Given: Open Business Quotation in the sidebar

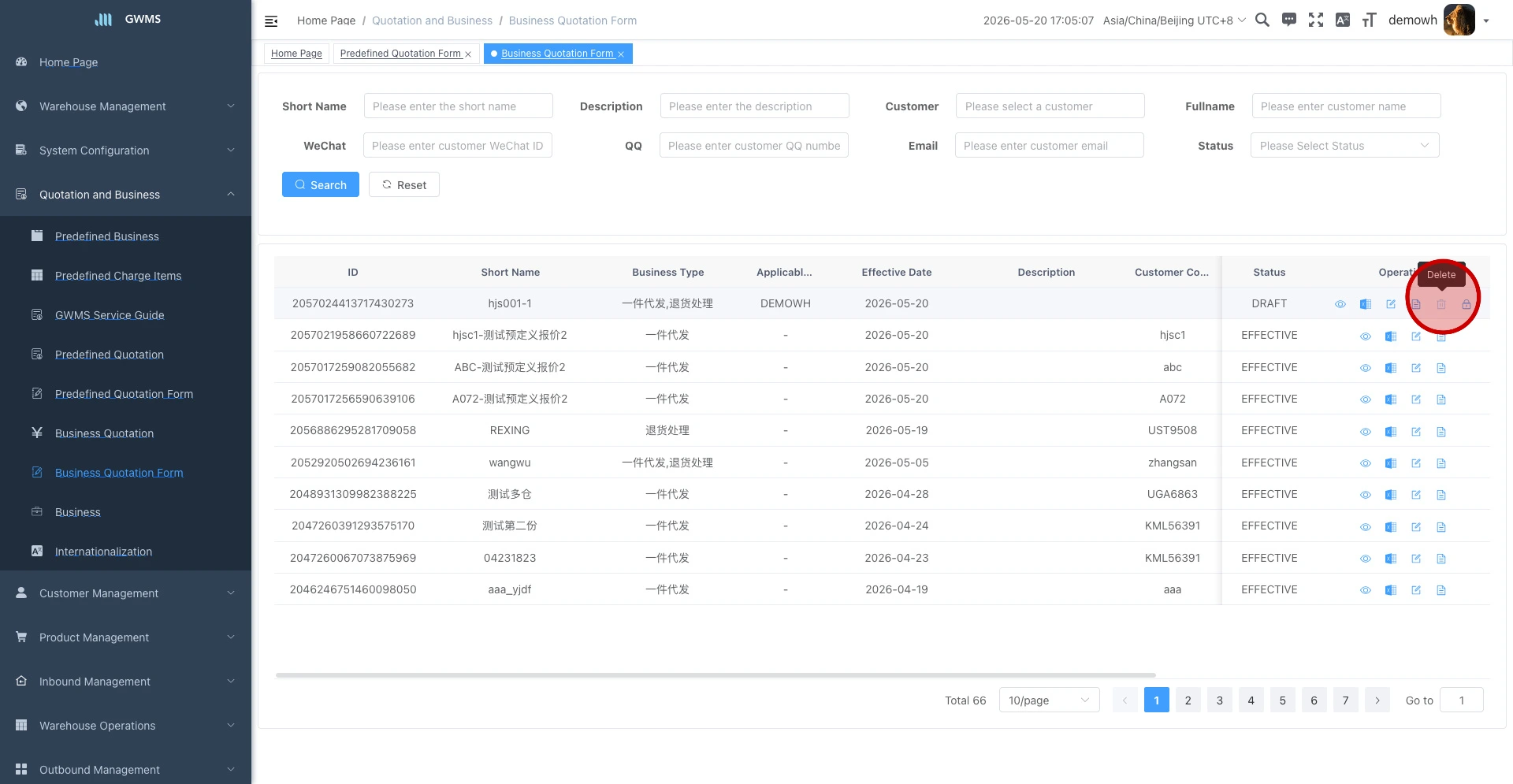Looking at the screenshot, I should (126, 433).
